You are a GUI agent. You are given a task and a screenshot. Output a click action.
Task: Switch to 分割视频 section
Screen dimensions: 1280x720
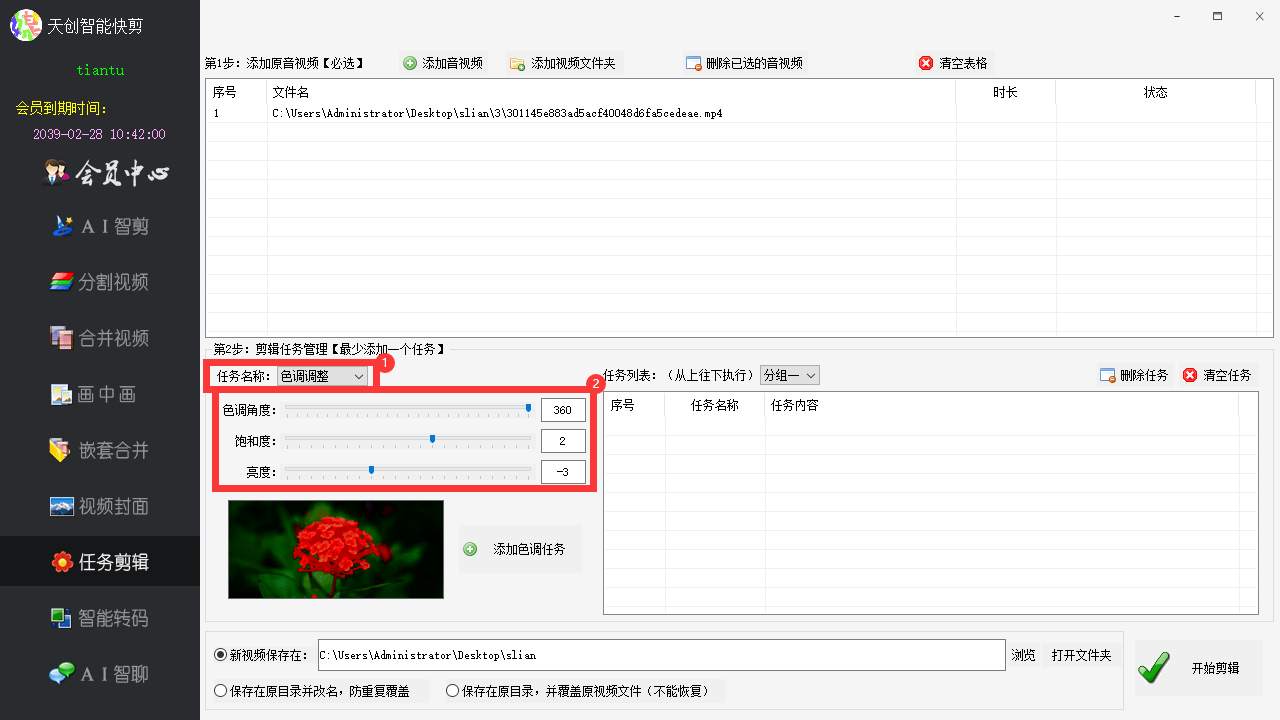coord(100,282)
